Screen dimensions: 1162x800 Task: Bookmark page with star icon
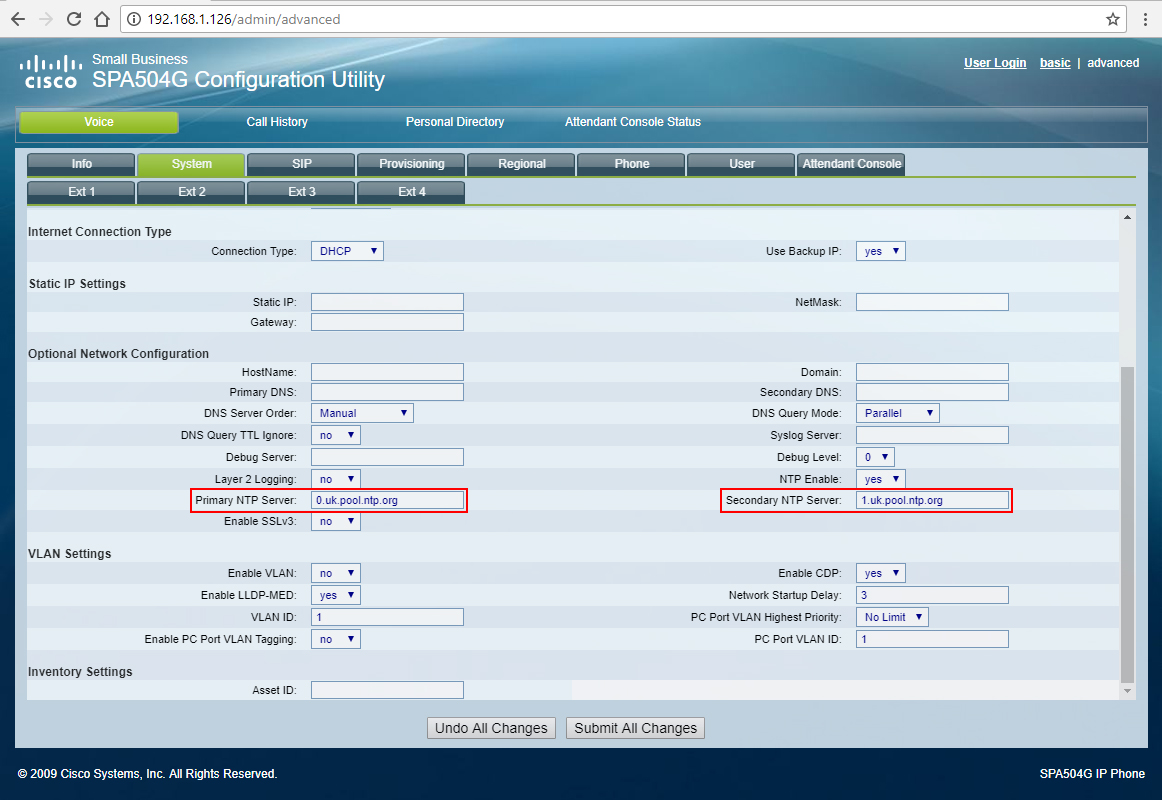click(1112, 19)
